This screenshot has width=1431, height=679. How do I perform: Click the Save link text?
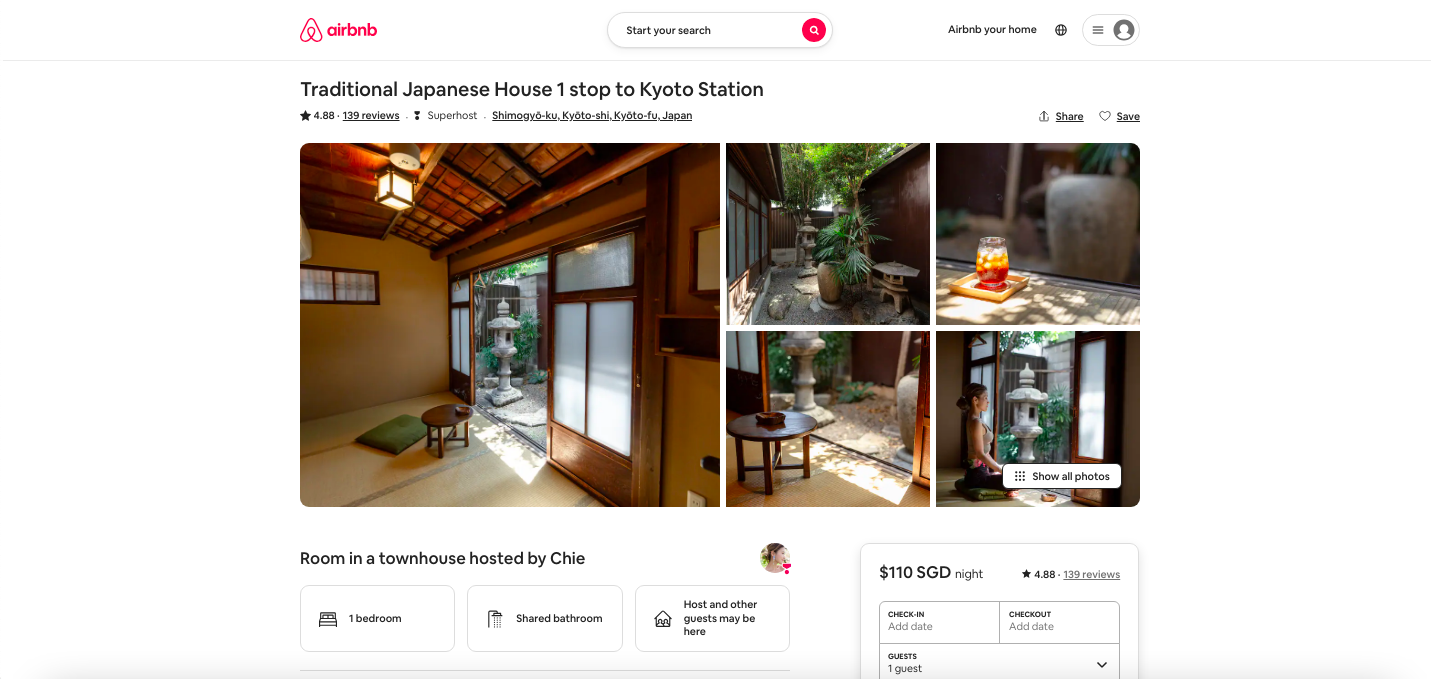(x=1128, y=117)
